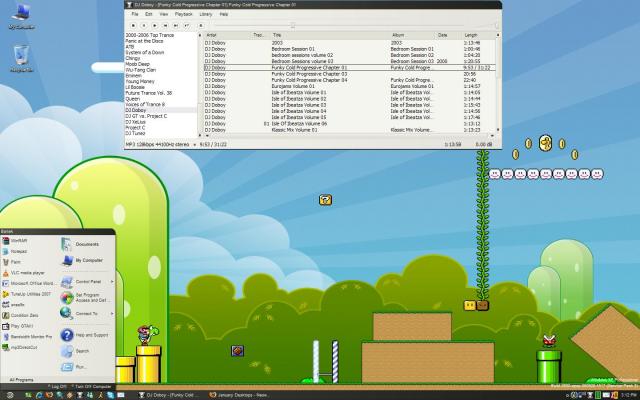This screenshot has width=640, height=400.
Task: Expand the Connect To submenu arrow
Action: click(x=111, y=313)
